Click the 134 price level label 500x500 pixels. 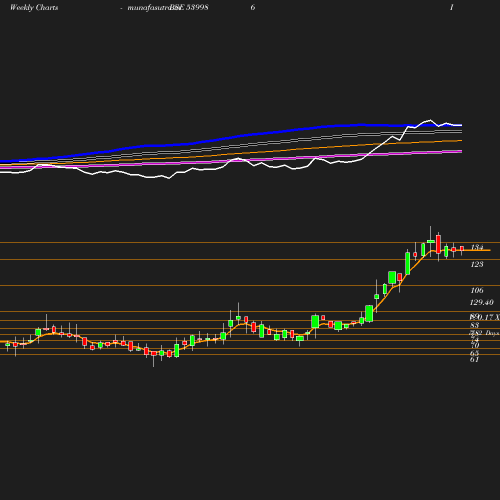[x=477, y=247]
